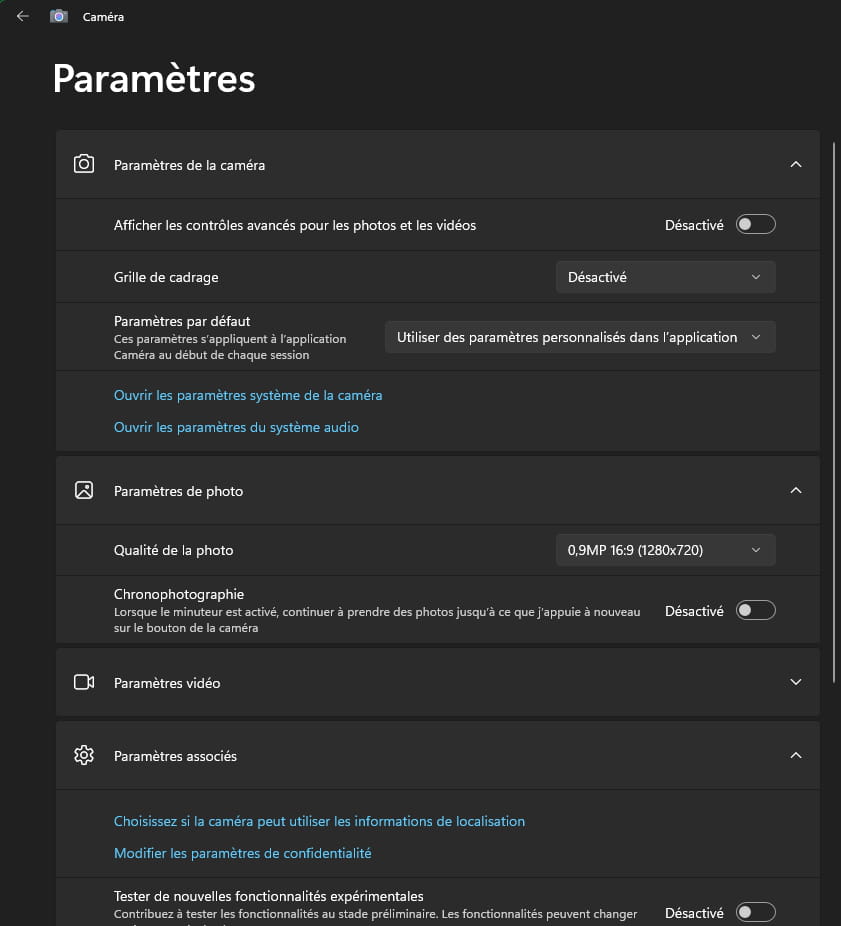Open the audio system settings link
The image size is (841, 926).
(236, 427)
